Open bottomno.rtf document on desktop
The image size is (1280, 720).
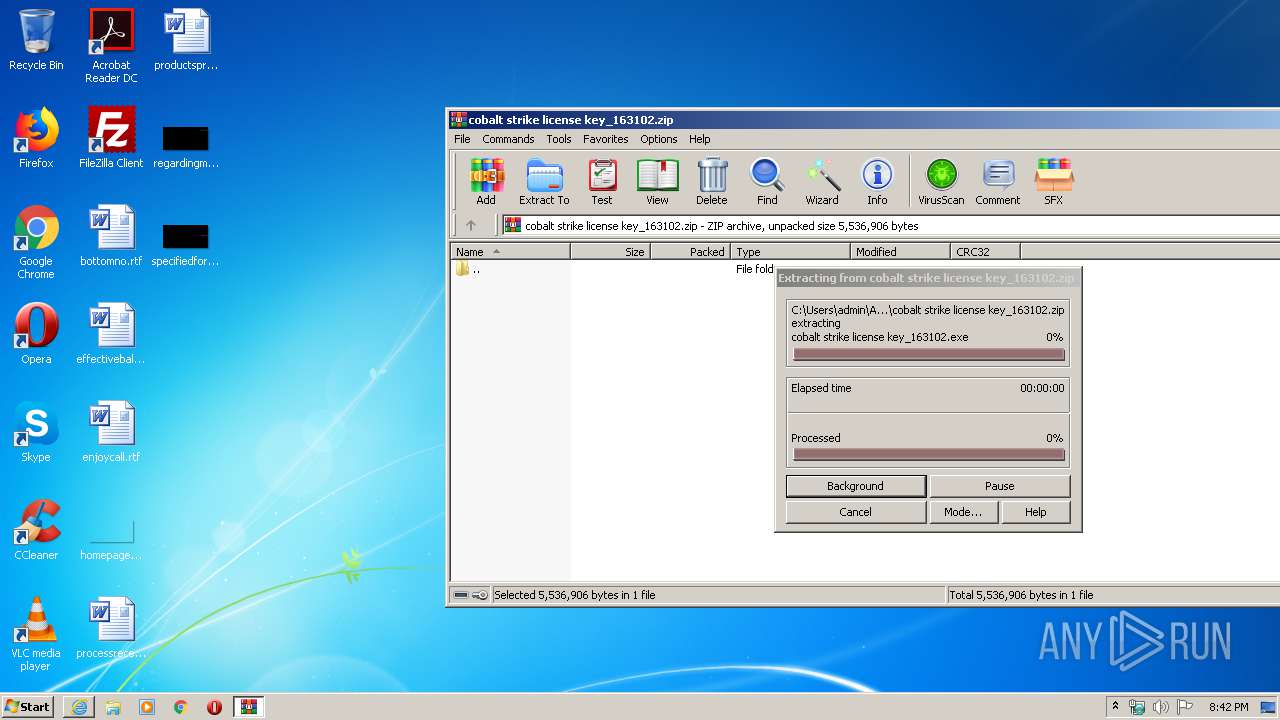[111, 236]
